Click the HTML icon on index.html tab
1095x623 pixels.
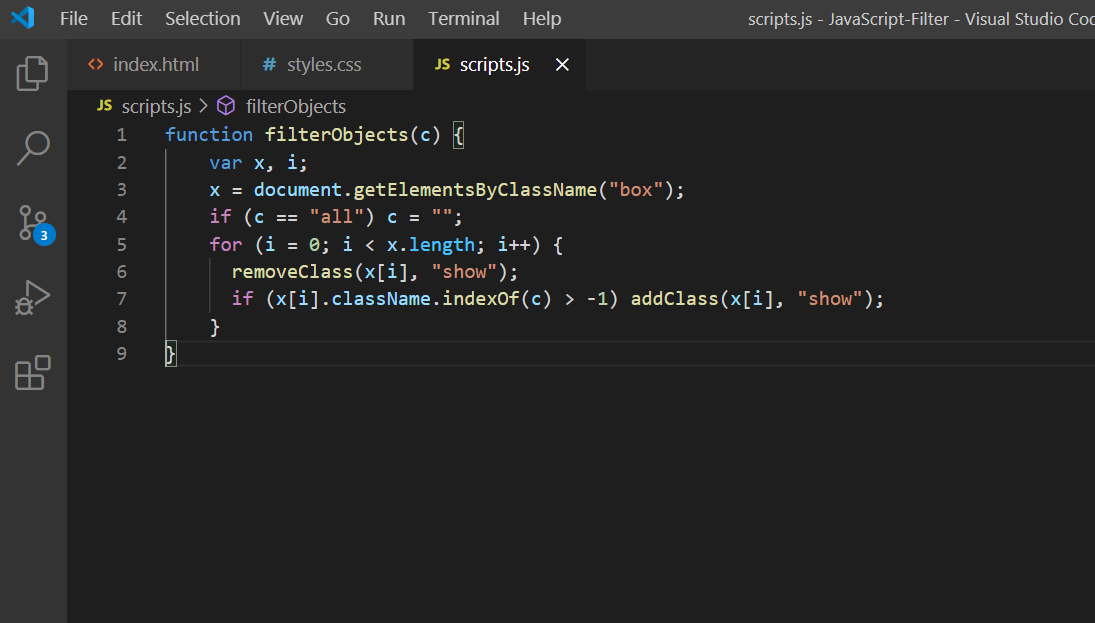coord(95,64)
